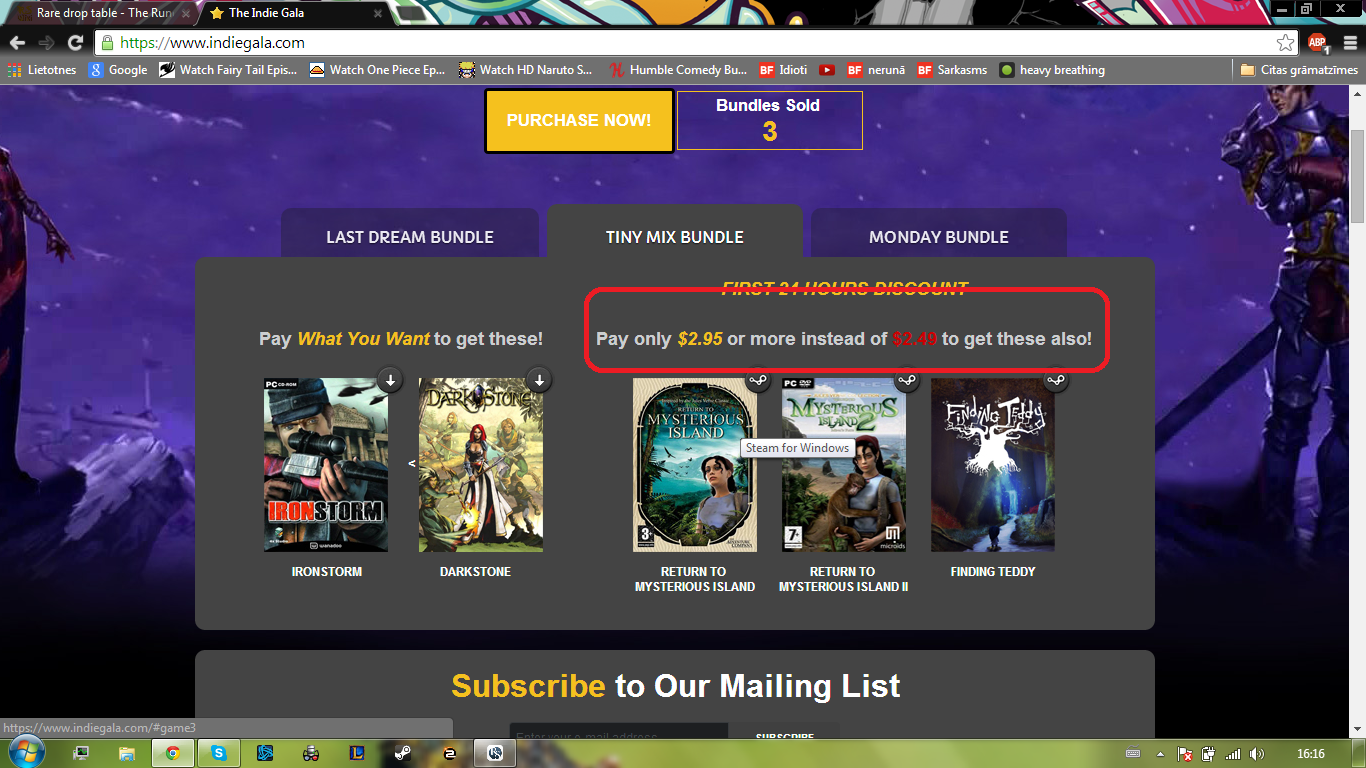Show hidden tray icons arrow

click(x=1161, y=754)
